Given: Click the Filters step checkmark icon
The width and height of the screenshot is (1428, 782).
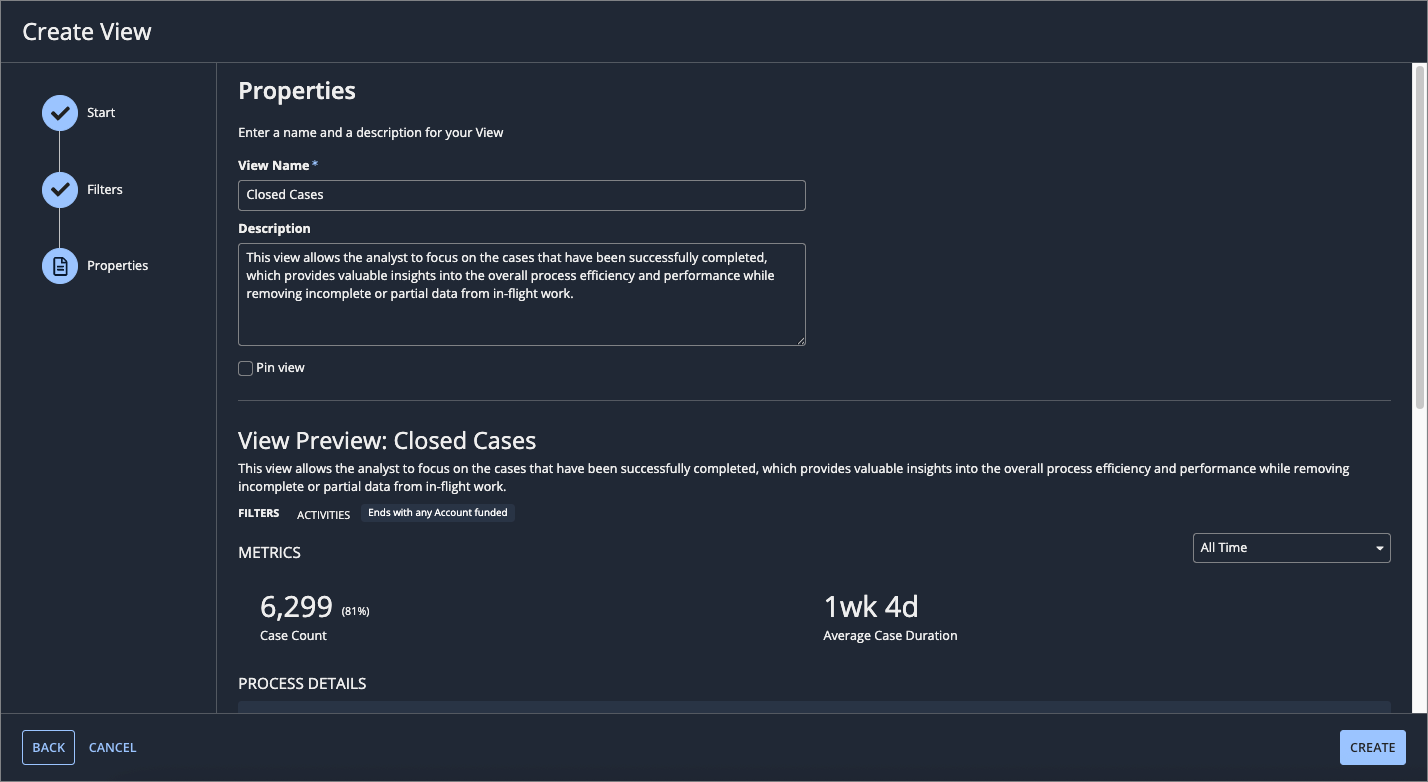Looking at the screenshot, I should (60, 189).
